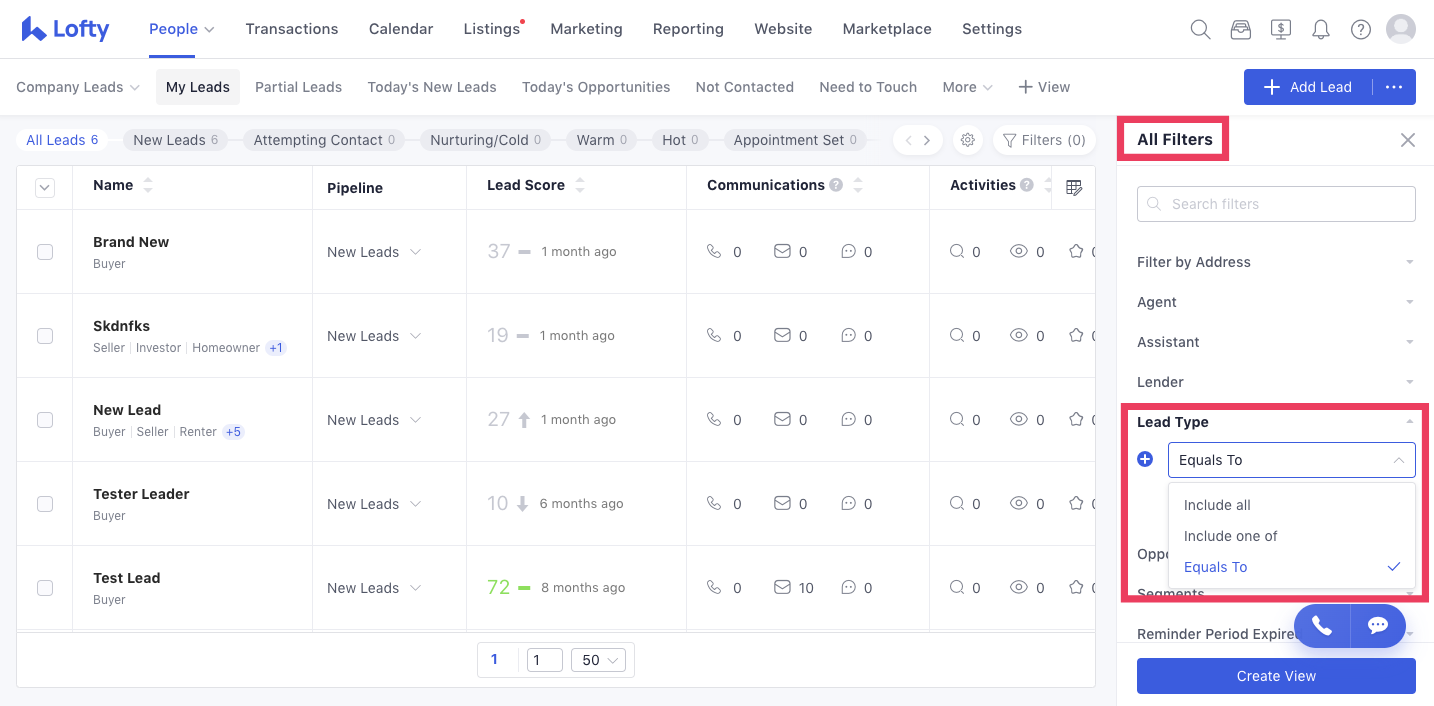Toggle the select-all leads checkbox

pyautogui.click(x=45, y=187)
